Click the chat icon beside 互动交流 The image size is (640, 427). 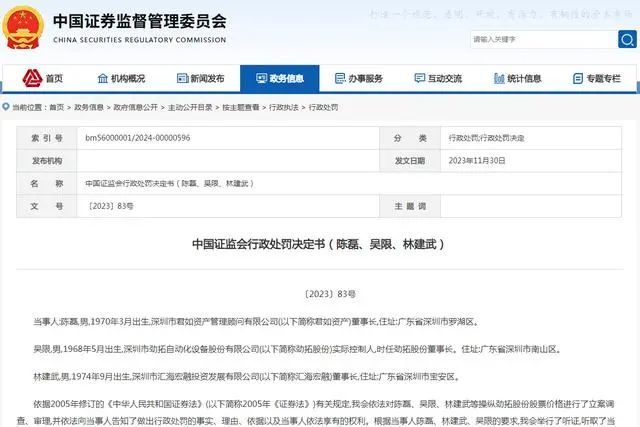click(x=419, y=78)
